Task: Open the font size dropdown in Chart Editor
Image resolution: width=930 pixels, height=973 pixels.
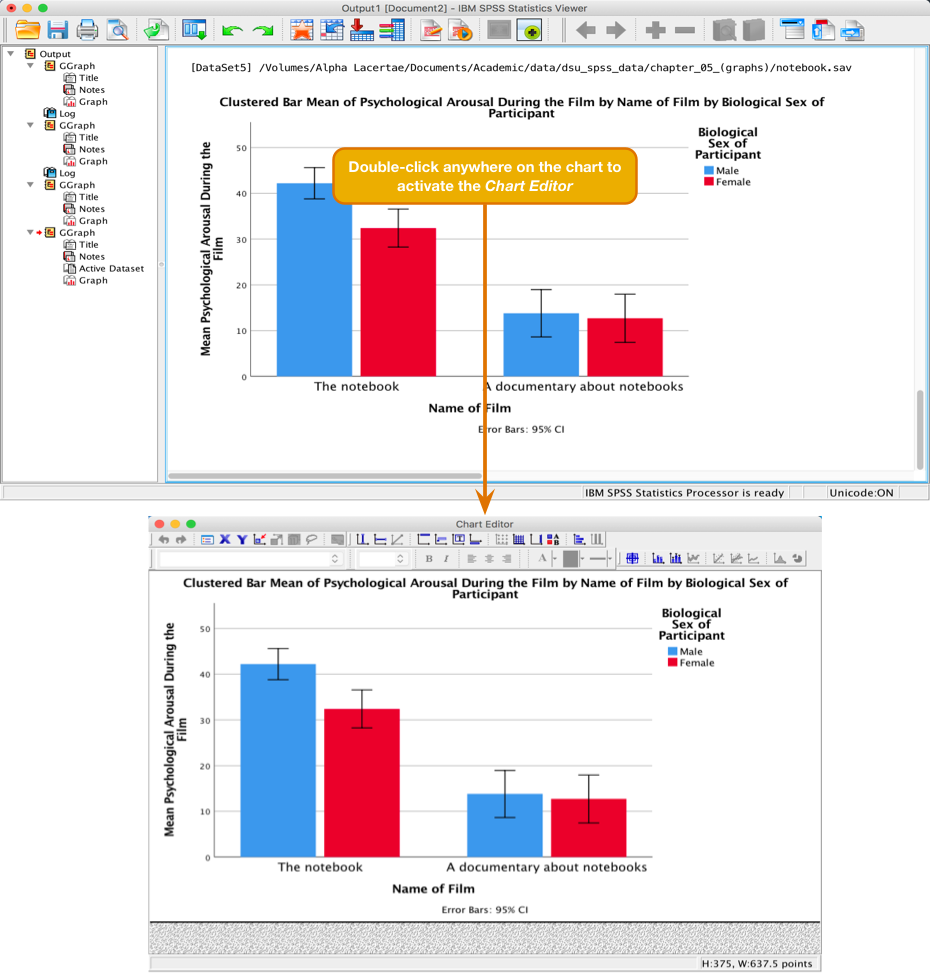Action: coord(383,559)
